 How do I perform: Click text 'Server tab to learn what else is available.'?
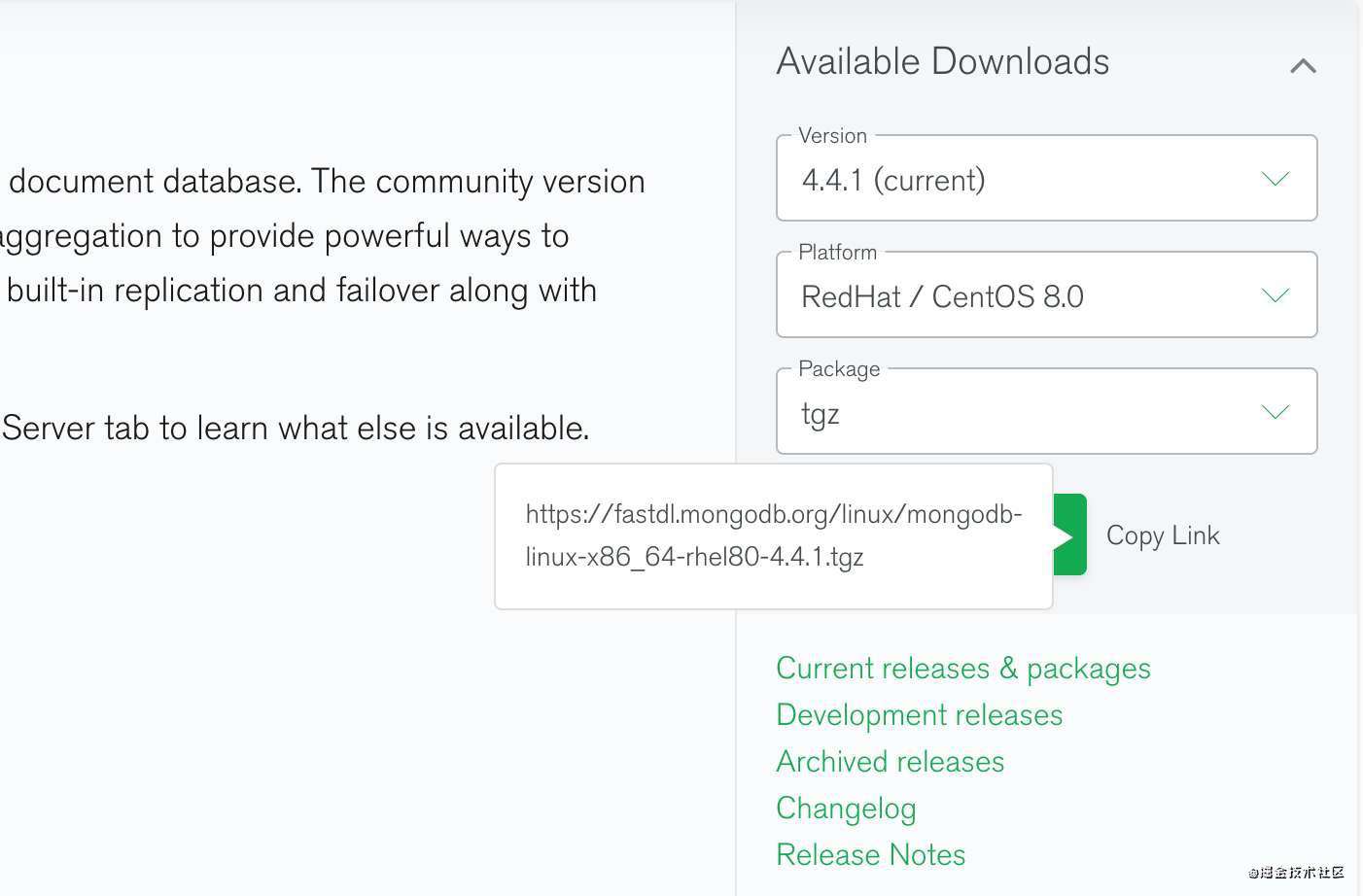point(296,429)
